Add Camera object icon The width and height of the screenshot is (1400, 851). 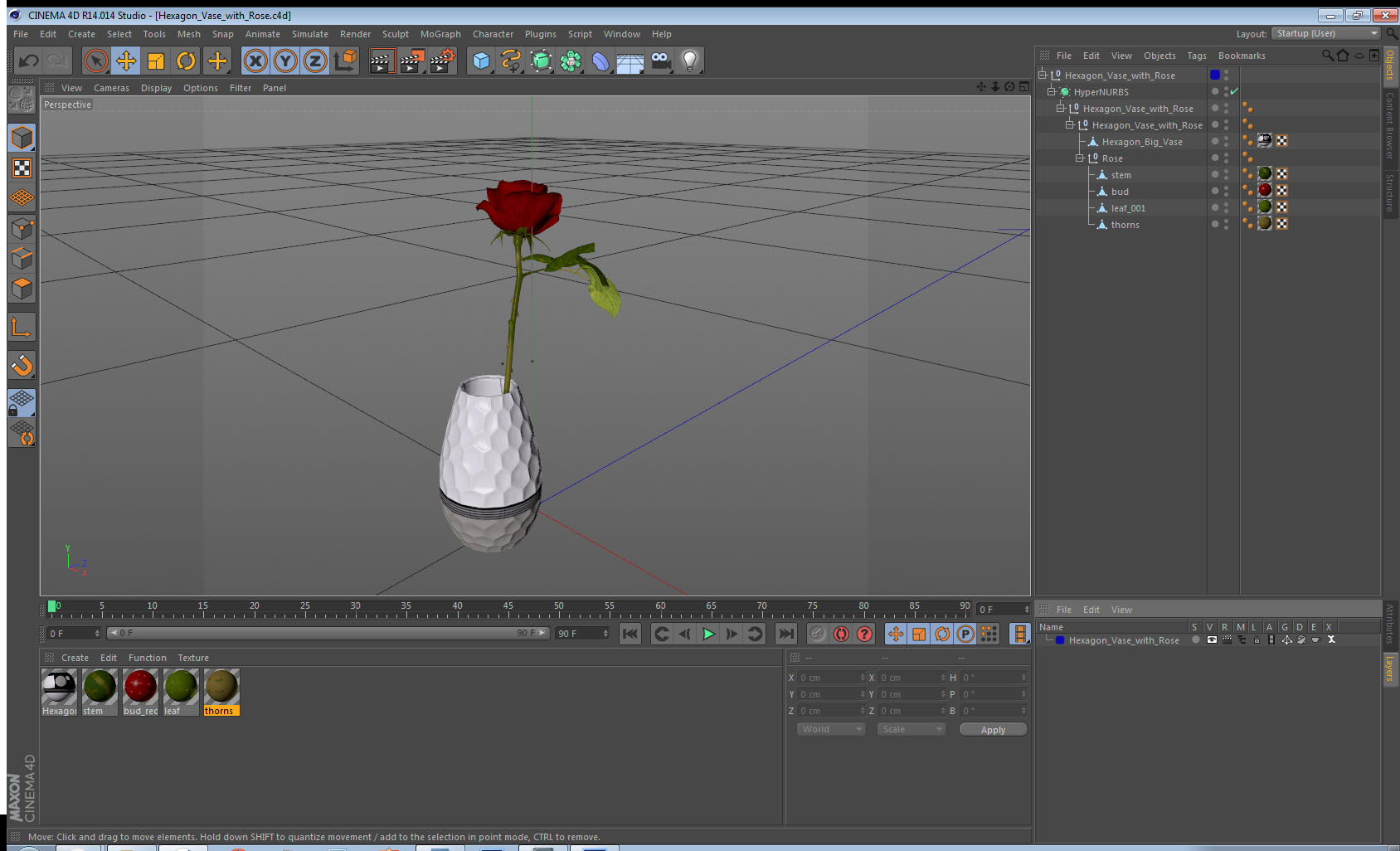click(x=660, y=61)
